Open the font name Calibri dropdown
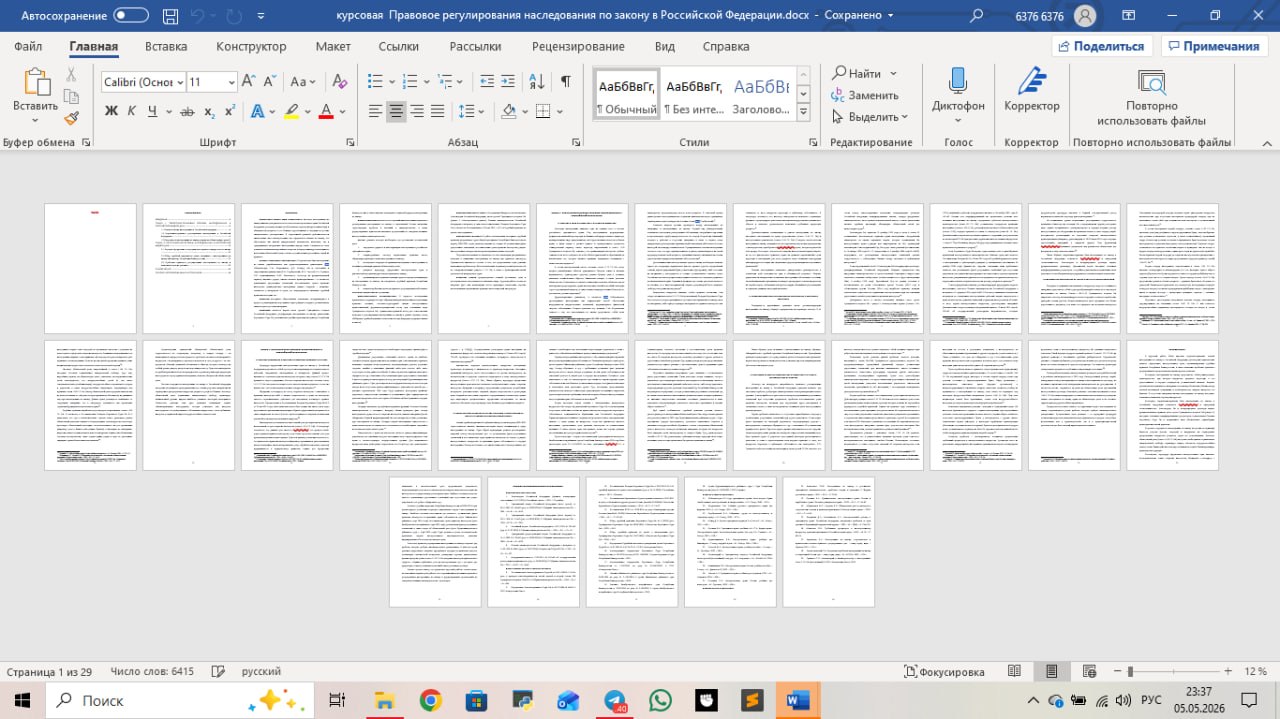This screenshot has height=719, width=1280. tap(178, 82)
